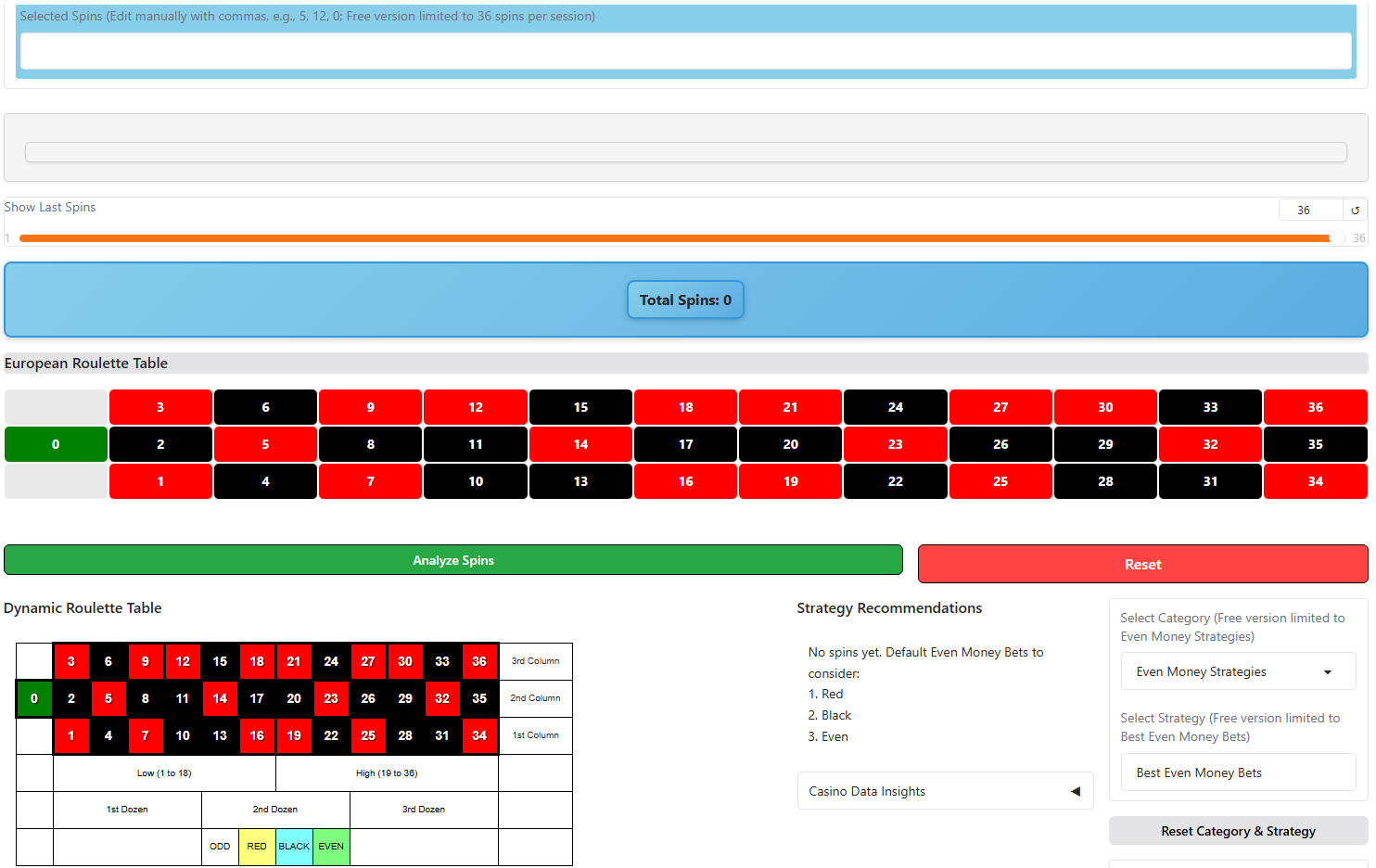Click the green EVEN cell in Dynamic Table

click(331, 847)
